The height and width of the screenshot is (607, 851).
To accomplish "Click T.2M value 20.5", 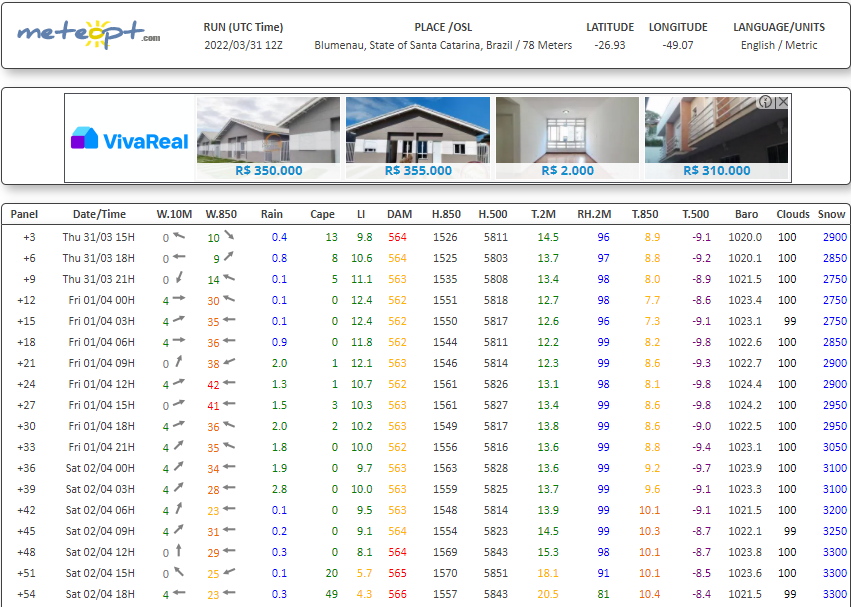I will click(x=548, y=594).
